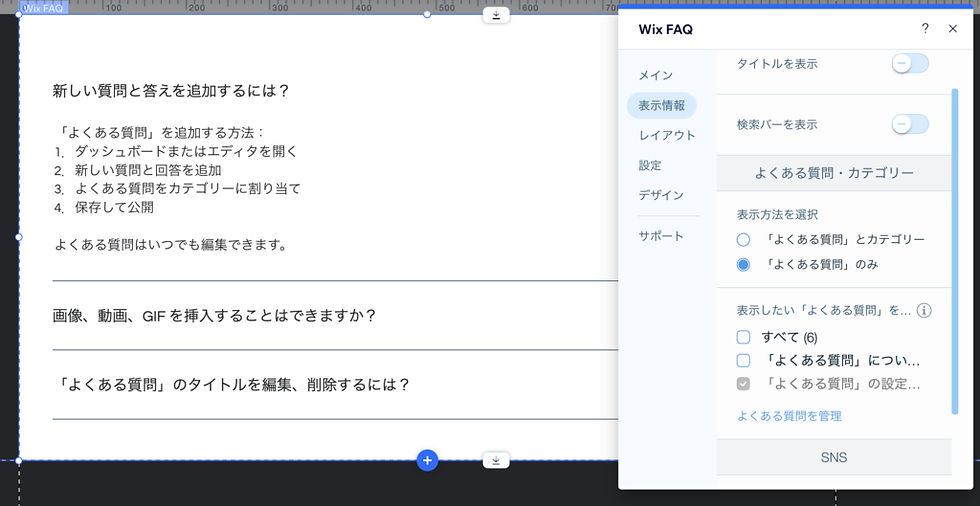This screenshot has width=980, height=506.
Task: Check the 「よくある質問」につい… checkbox
Action: (x=743, y=360)
